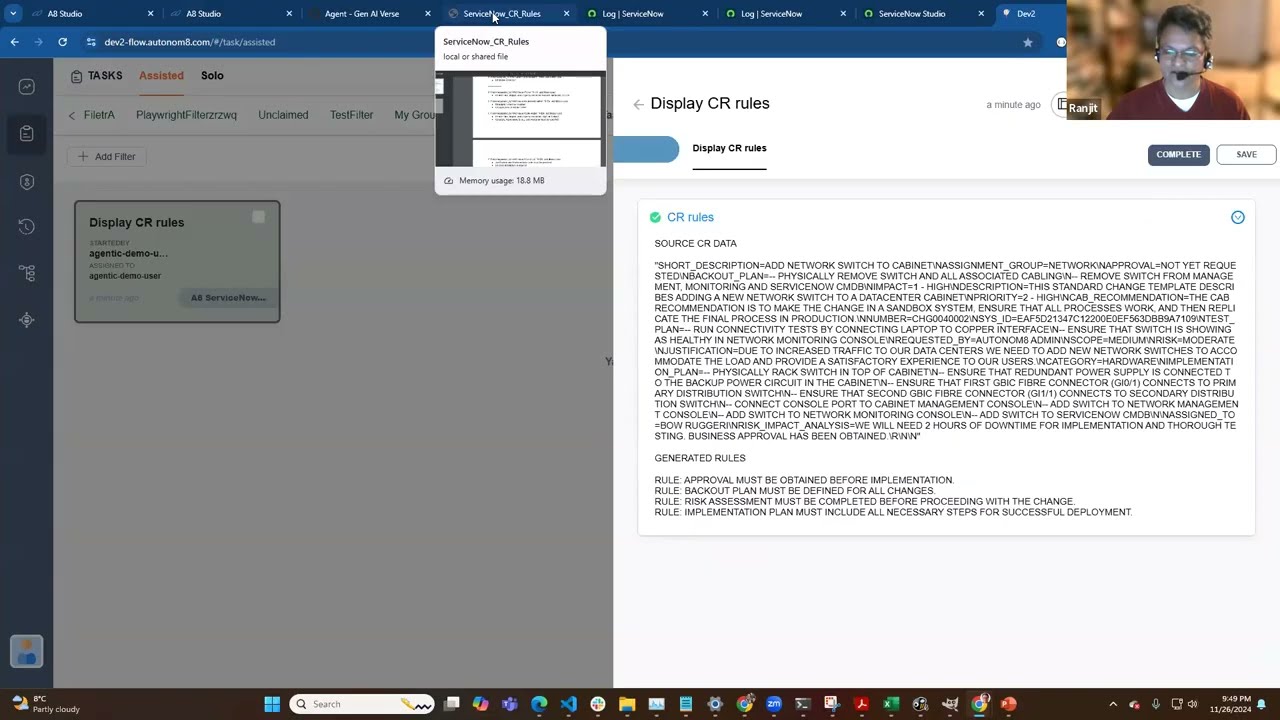Open the Display CR rules task card
The height and width of the screenshot is (720, 1280).
pos(177,262)
